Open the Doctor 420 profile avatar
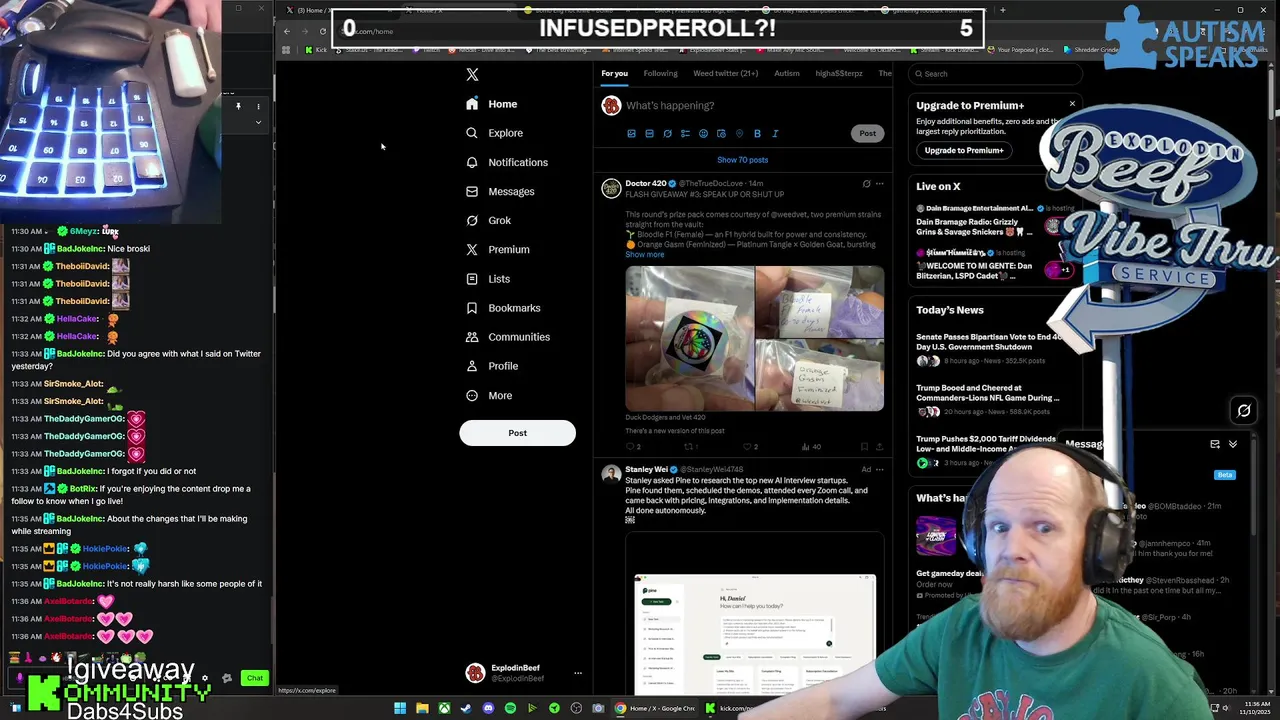Screen dimensions: 1280x720 [x=610, y=188]
